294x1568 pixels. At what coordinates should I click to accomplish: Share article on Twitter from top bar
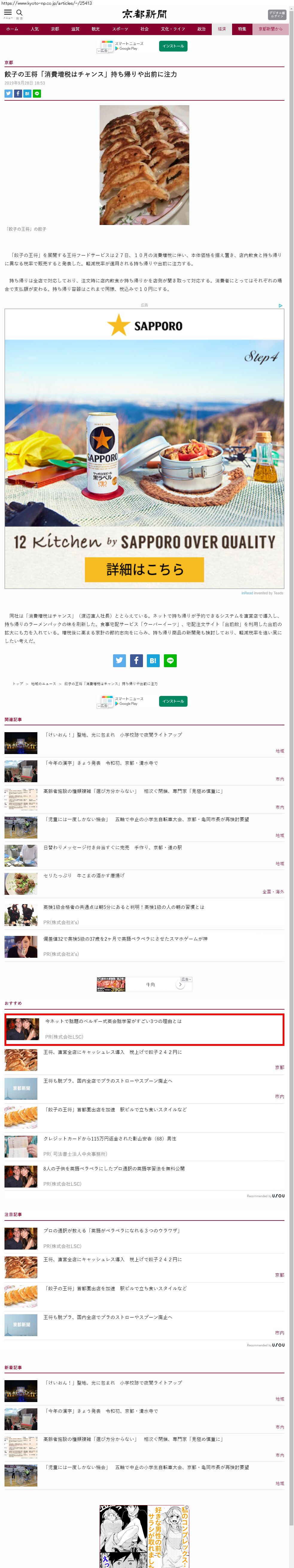coord(8,94)
